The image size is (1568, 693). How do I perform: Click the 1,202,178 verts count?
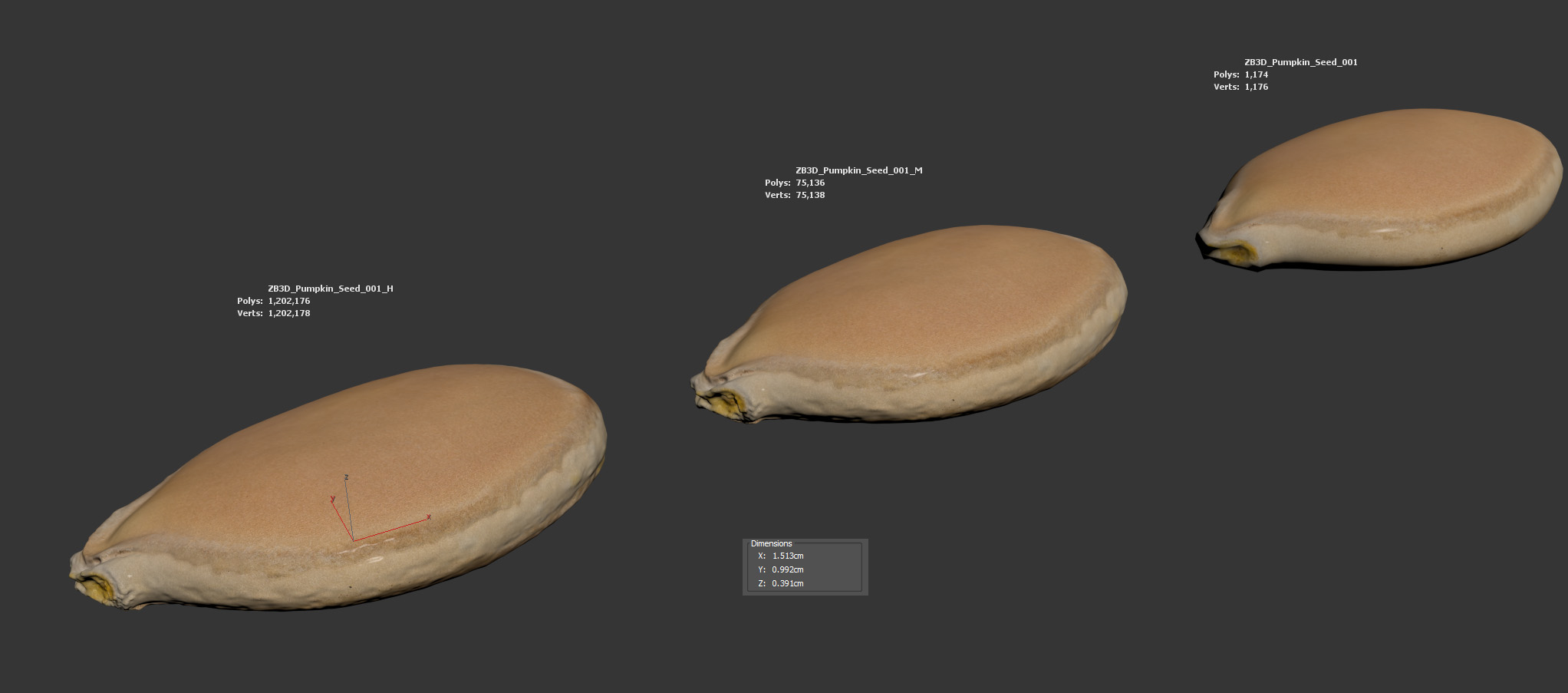coord(288,313)
